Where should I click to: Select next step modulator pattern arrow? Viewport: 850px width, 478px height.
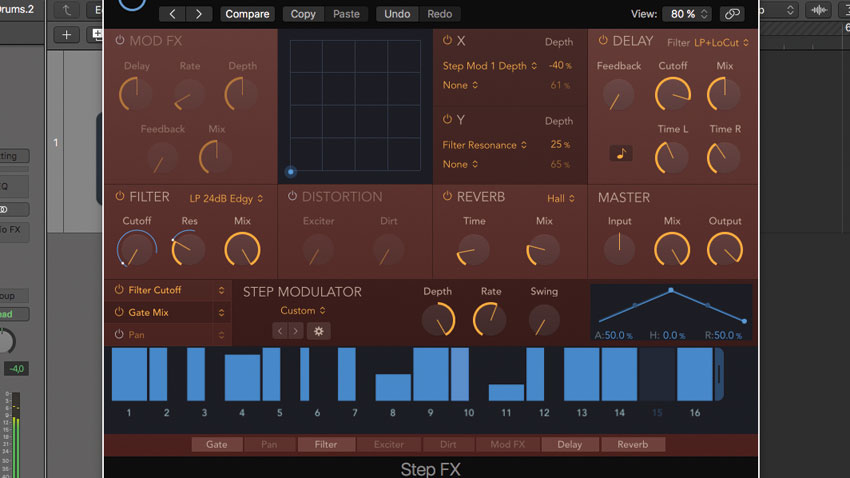(x=295, y=331)
